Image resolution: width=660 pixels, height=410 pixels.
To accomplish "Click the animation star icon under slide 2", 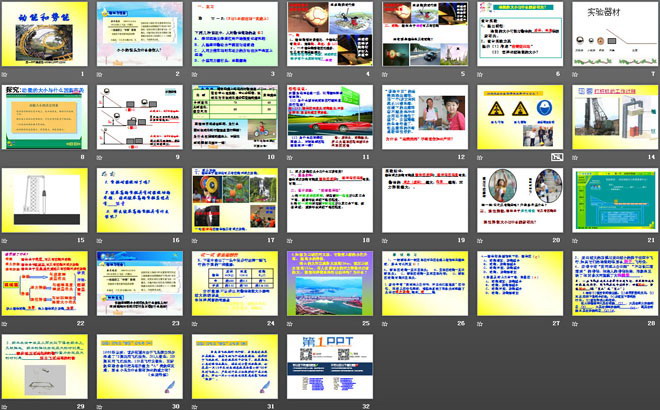I will 100,75.
